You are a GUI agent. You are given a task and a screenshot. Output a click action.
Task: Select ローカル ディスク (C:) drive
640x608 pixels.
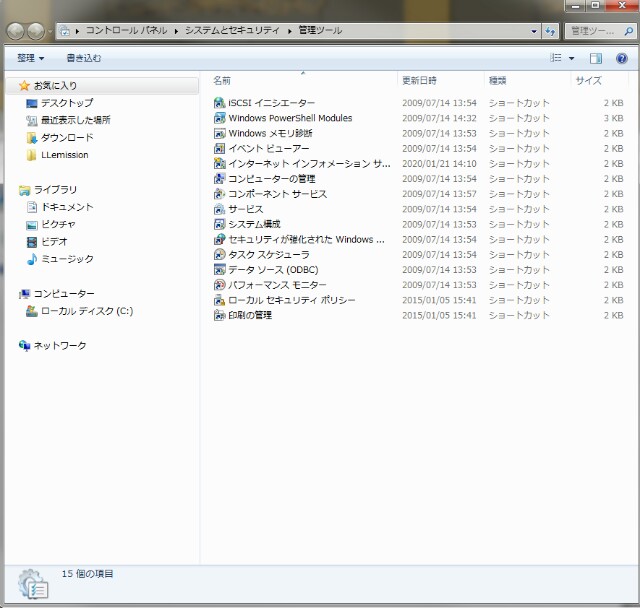click(x=87, y=311)
